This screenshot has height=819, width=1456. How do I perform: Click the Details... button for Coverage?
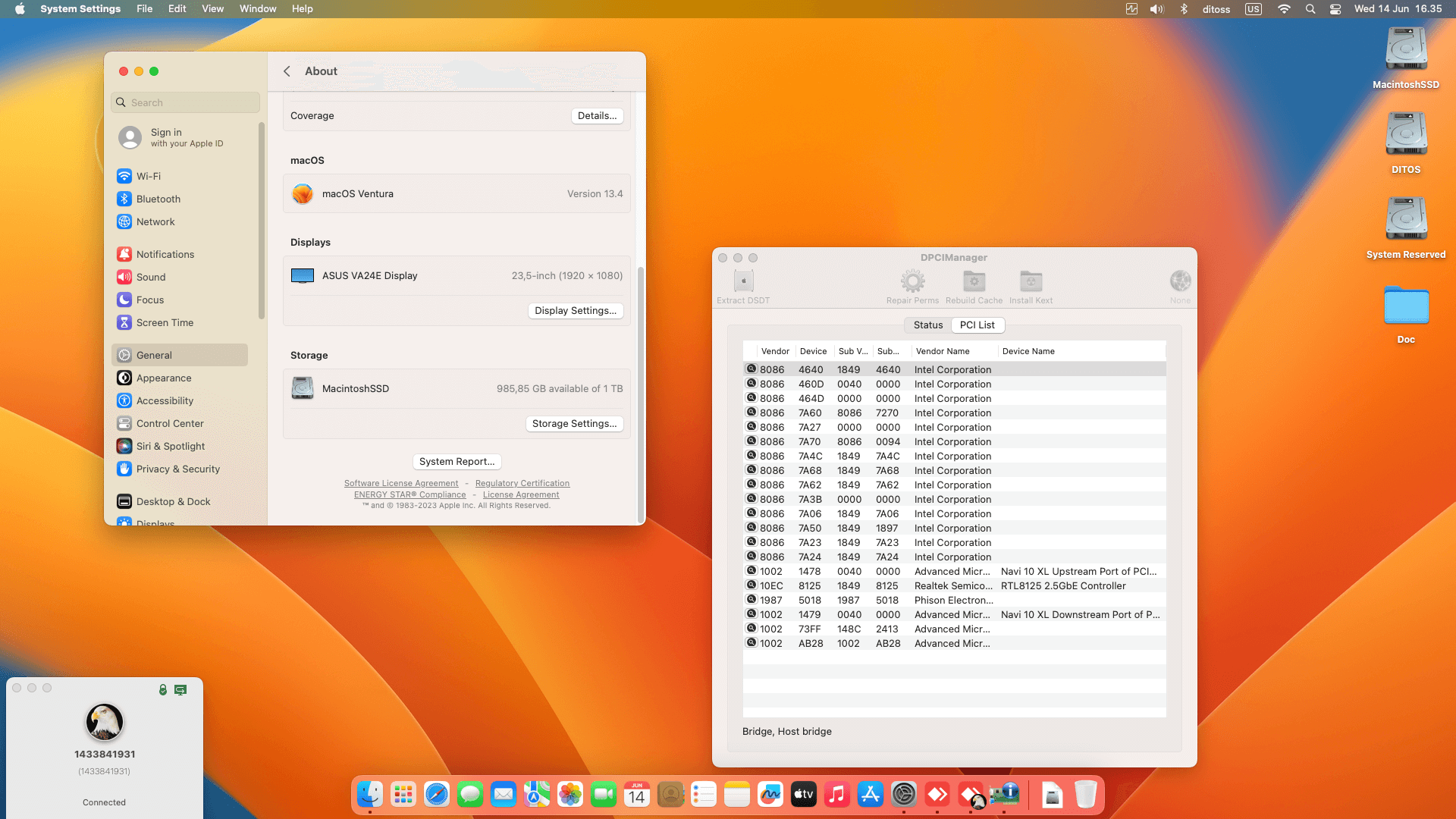(x=597, y=116)
